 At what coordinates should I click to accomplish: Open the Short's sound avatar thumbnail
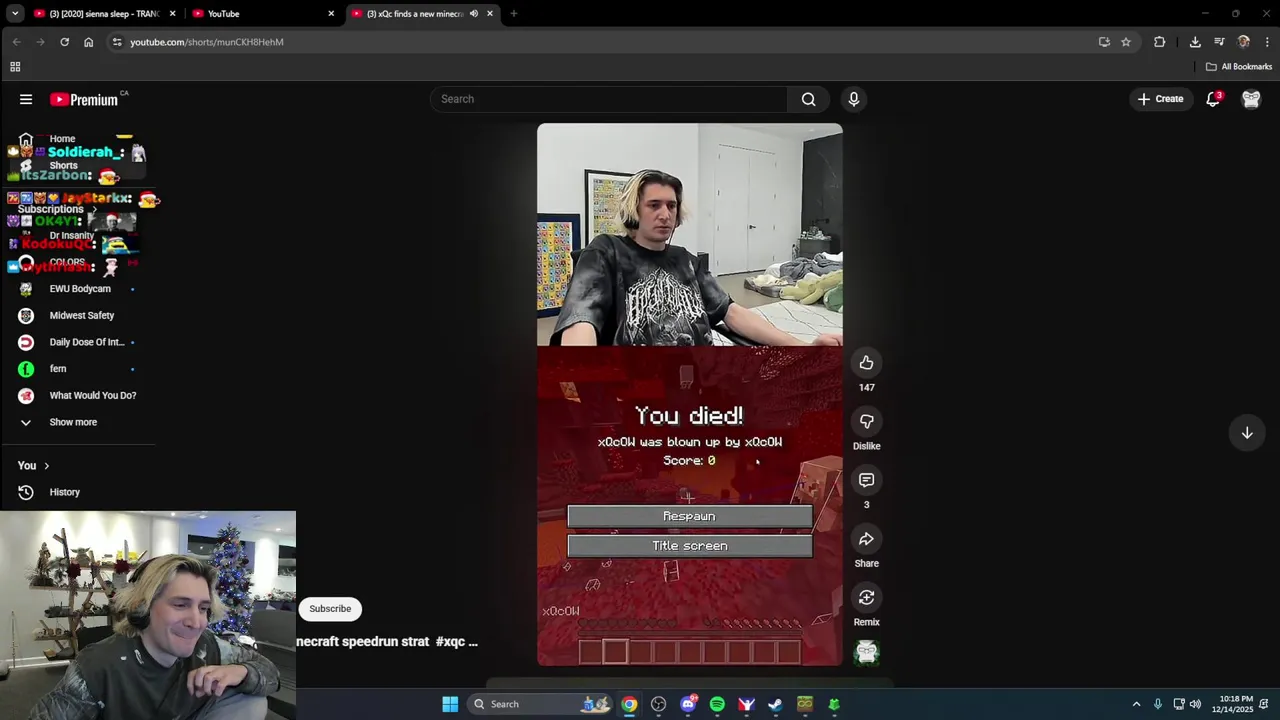(866, 652)
